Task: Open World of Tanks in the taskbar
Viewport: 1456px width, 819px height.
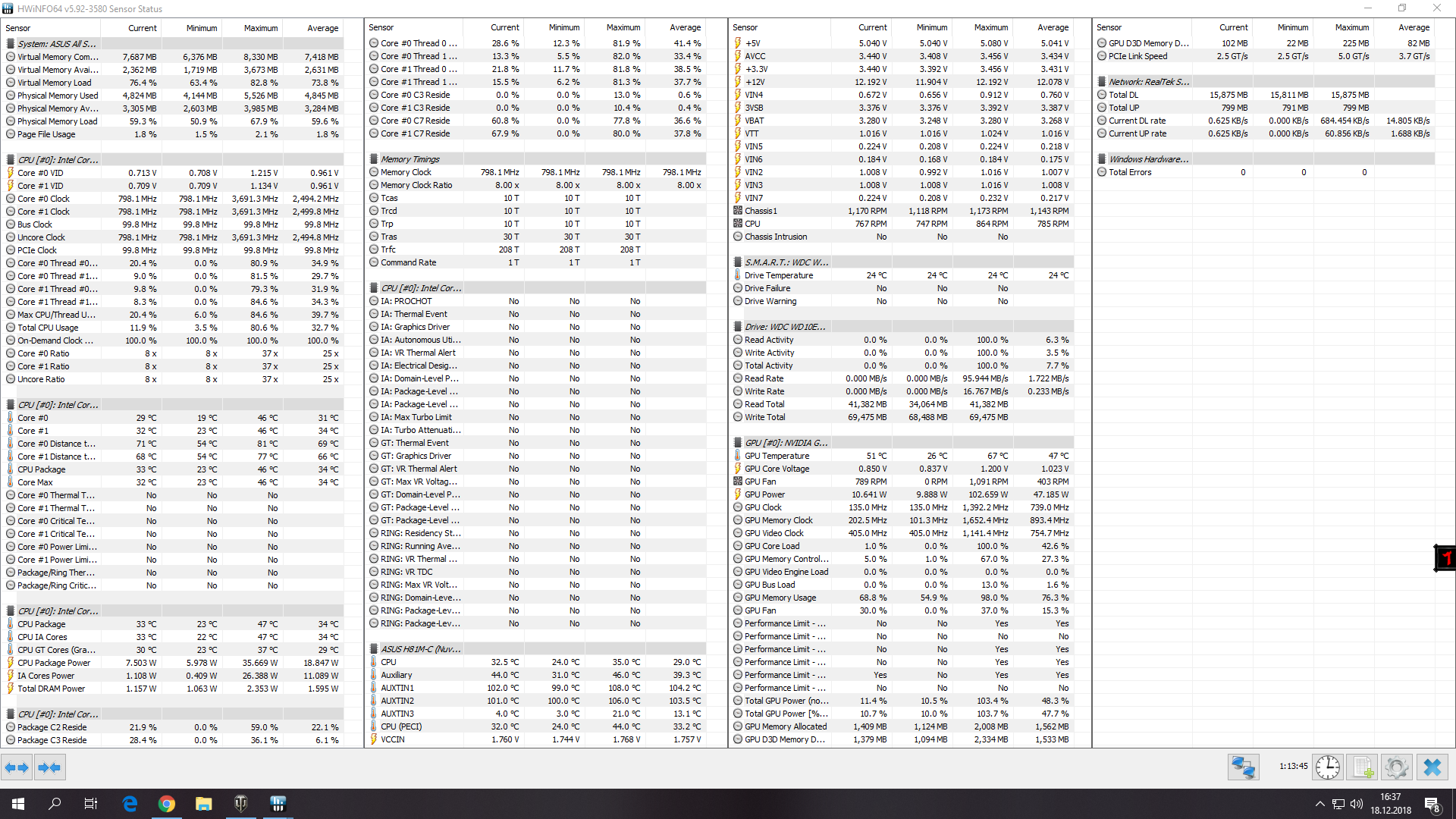Action: tap(240, 804)
